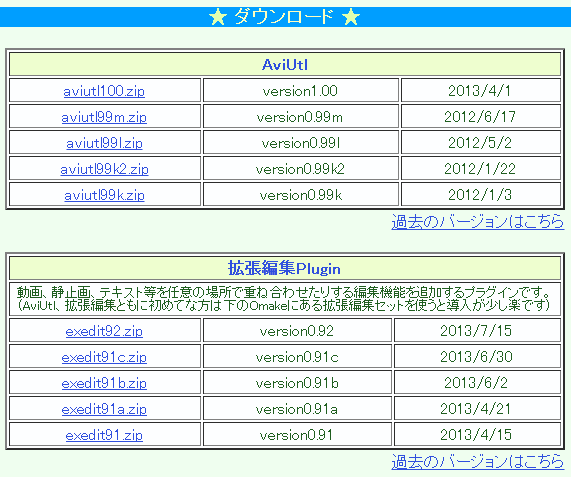Click the plugin description text row

[x=285, y=299]
